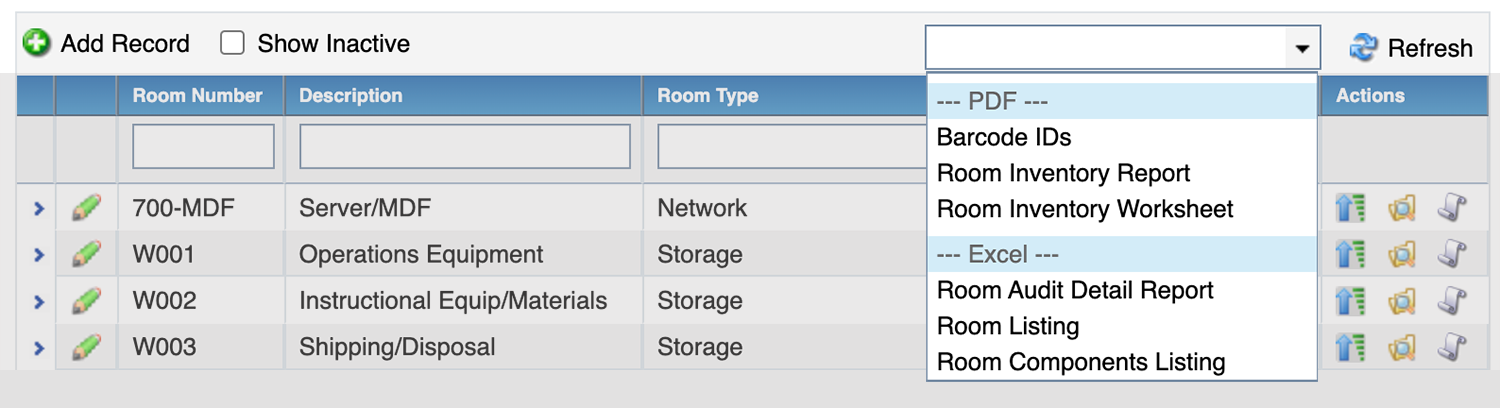The width and height of the screenshot is (1500, 408).
Task: Select Barcode IDs from the report list
Action: point(1004,137)
